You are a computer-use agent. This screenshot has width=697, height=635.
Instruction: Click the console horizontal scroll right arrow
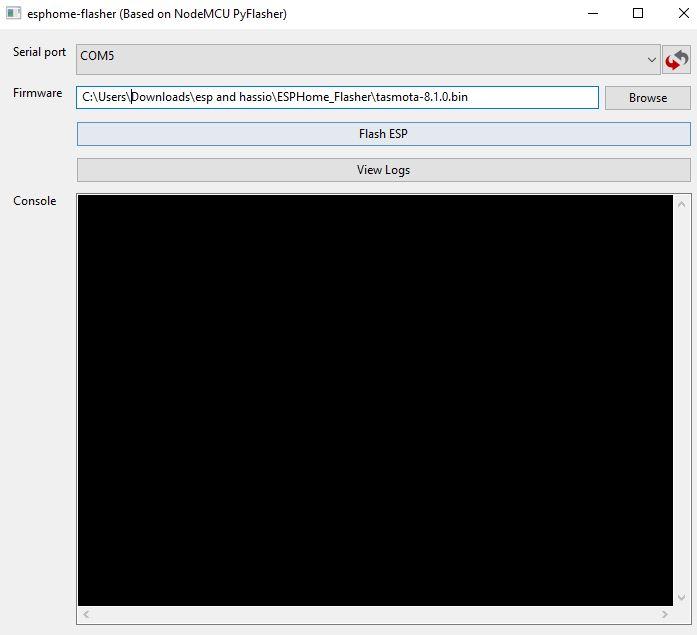(x=665, y=614)
